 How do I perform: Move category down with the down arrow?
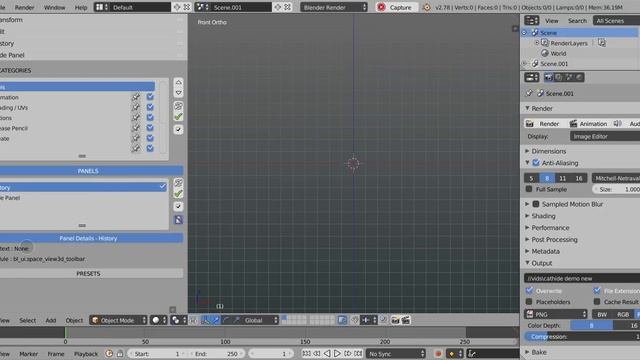tap(178, 93)
